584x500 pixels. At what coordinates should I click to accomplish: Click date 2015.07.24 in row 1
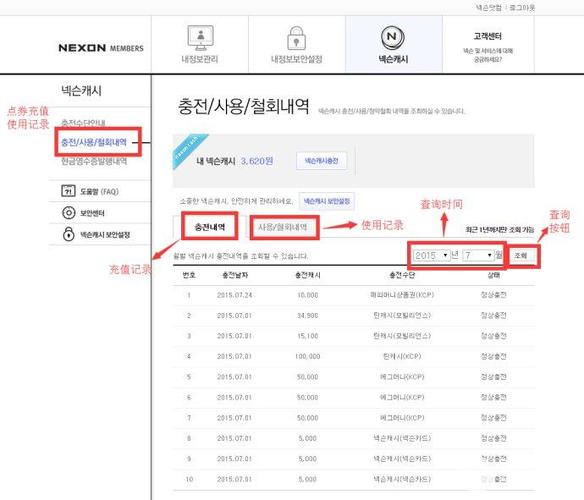click(235, 295)
